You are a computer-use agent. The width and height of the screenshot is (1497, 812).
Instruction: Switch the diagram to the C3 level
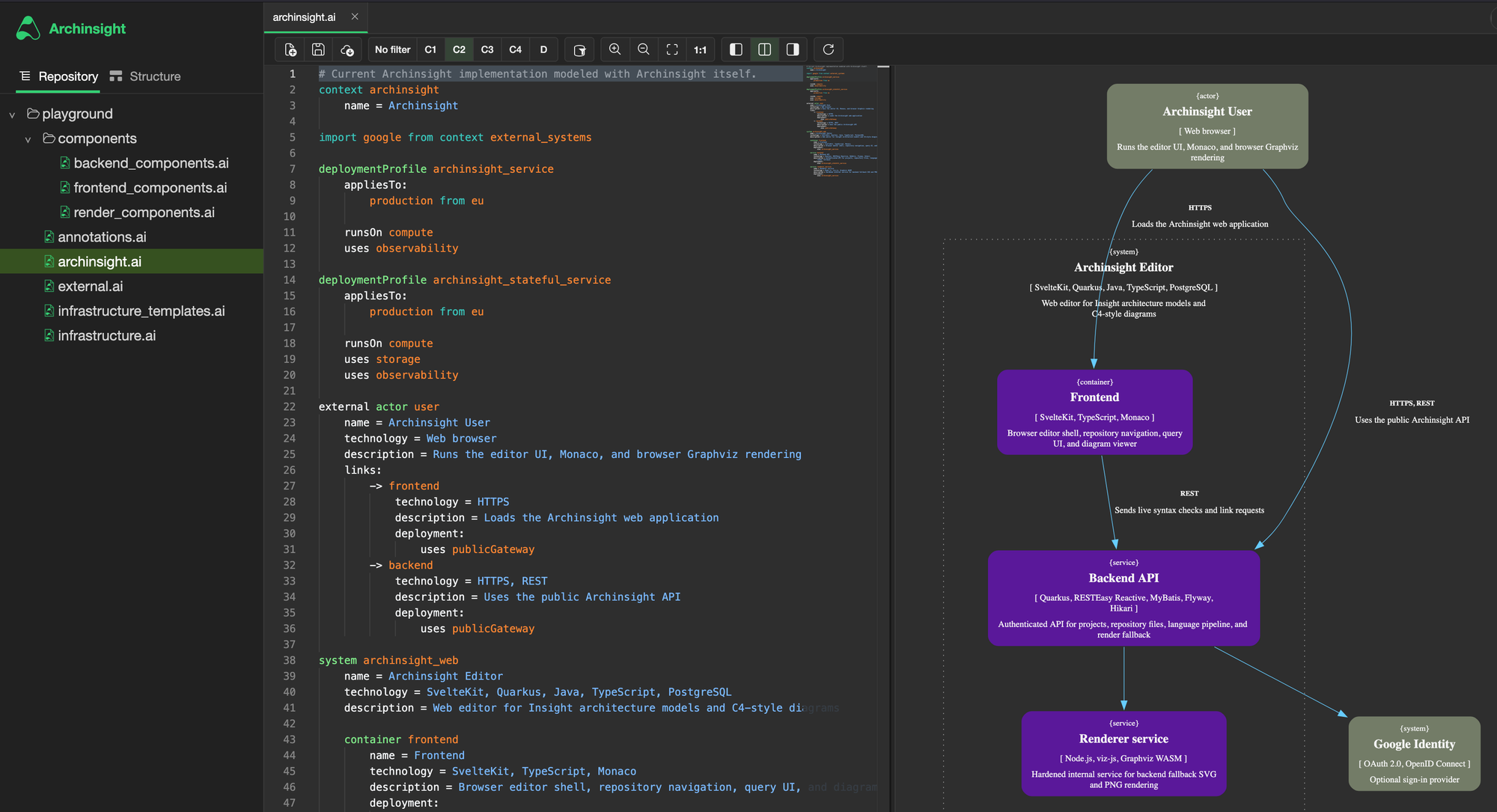click(487, 49)
